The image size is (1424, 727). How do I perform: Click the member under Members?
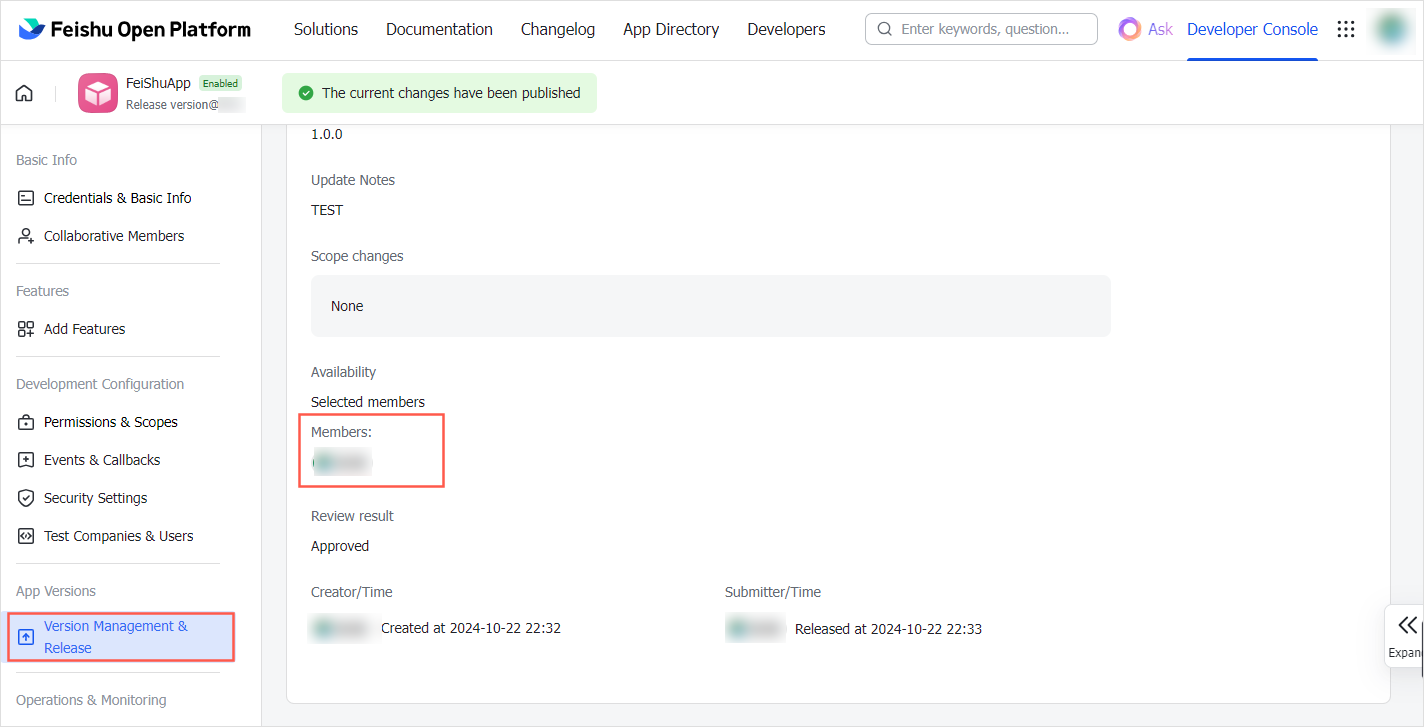(x=341, y=462)
